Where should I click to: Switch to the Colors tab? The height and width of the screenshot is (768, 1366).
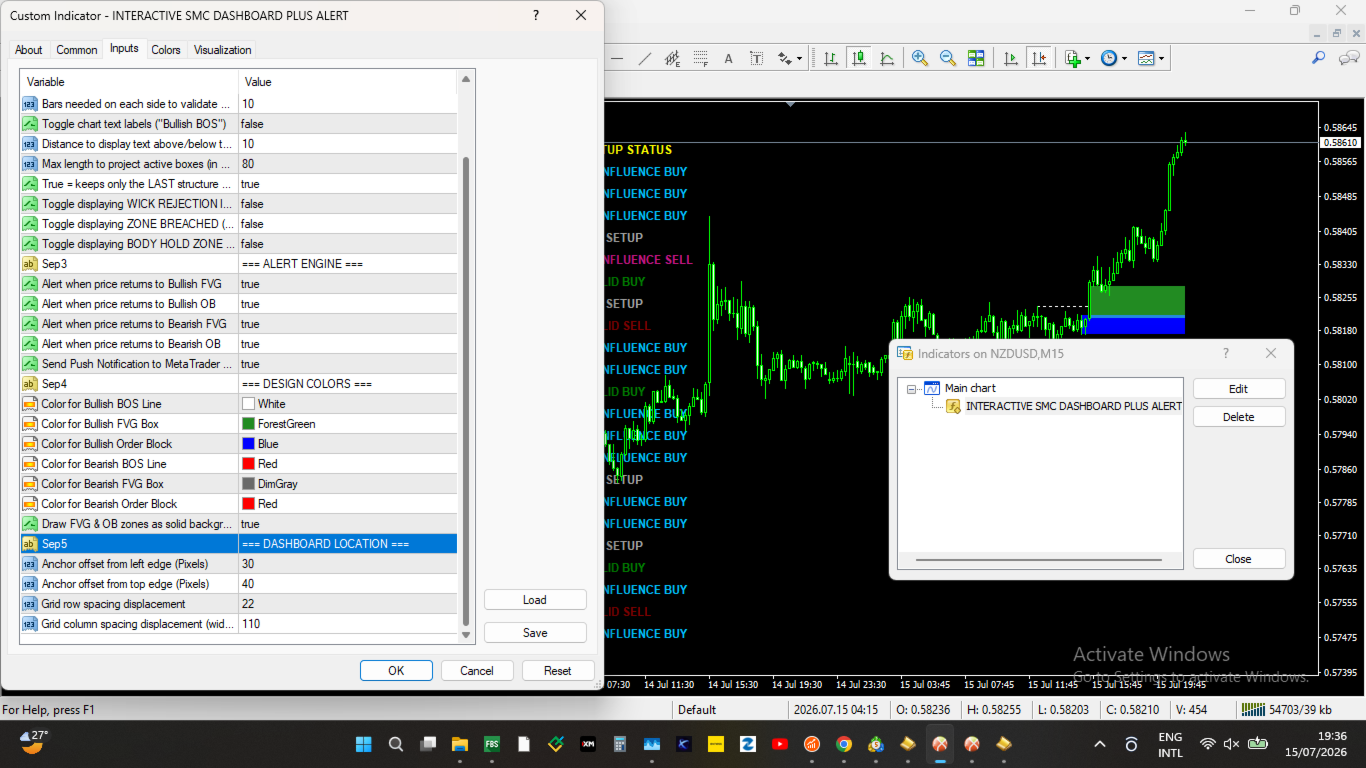click(166, 50)
